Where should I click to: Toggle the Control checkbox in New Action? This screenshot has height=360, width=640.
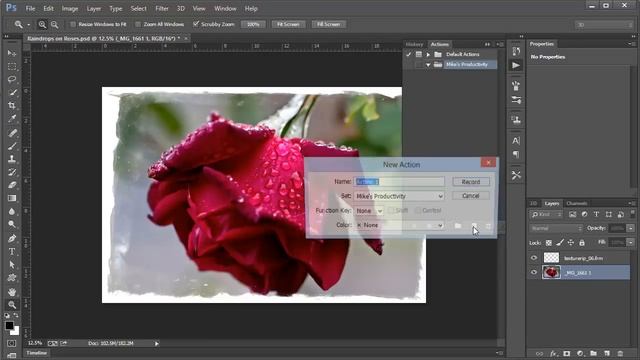click(418, 211)
